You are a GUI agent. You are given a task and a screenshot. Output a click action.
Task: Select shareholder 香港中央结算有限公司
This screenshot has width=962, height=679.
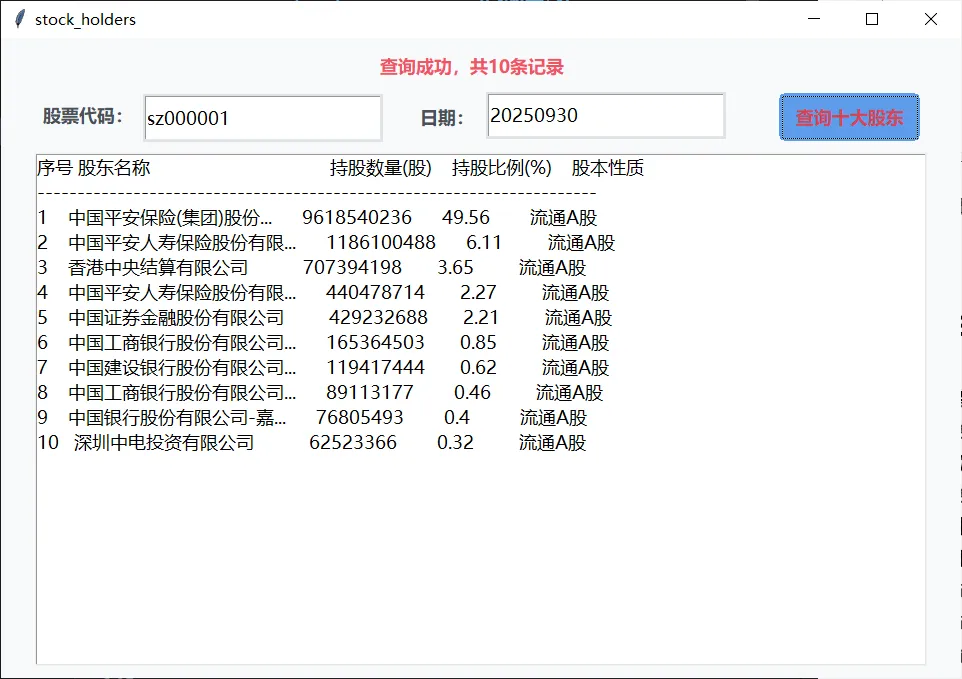[x=158, y=267]
